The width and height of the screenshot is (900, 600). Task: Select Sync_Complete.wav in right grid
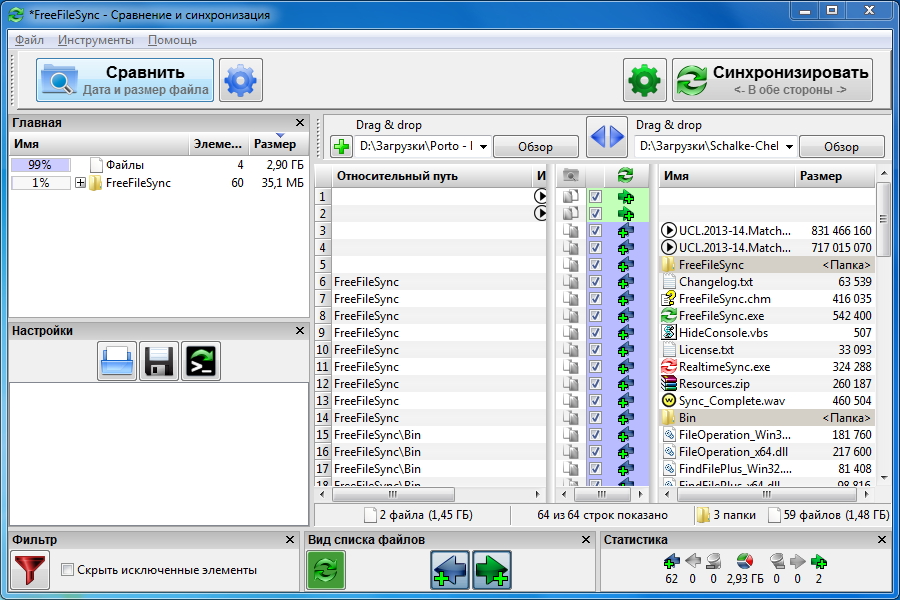pyautogui.click(x=767, y=401)
